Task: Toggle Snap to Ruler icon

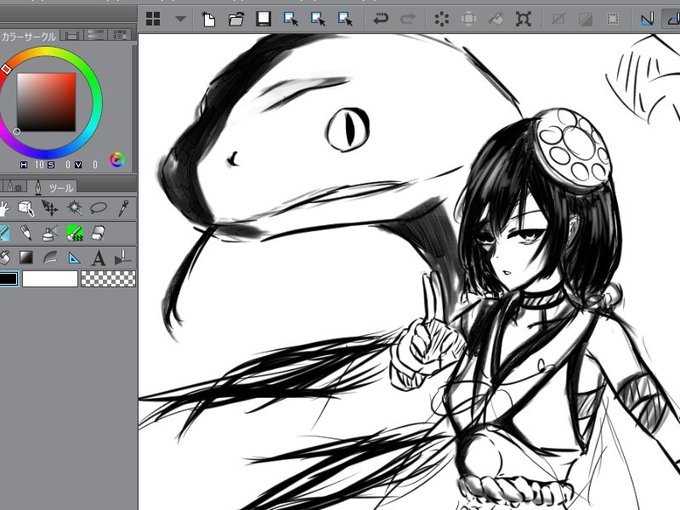Action: tap(647, 19)
